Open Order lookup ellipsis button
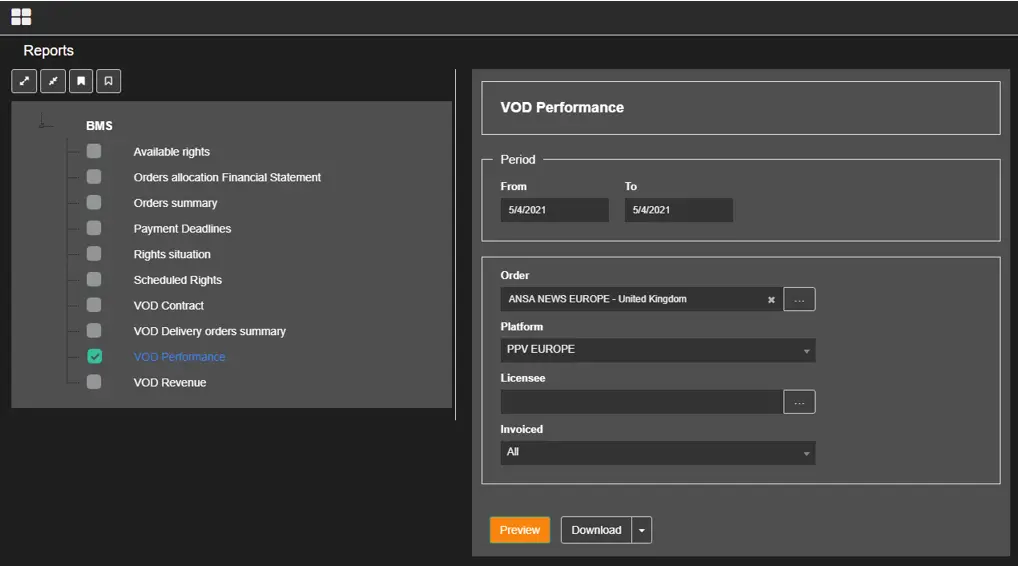 click(x=799, y=299)
